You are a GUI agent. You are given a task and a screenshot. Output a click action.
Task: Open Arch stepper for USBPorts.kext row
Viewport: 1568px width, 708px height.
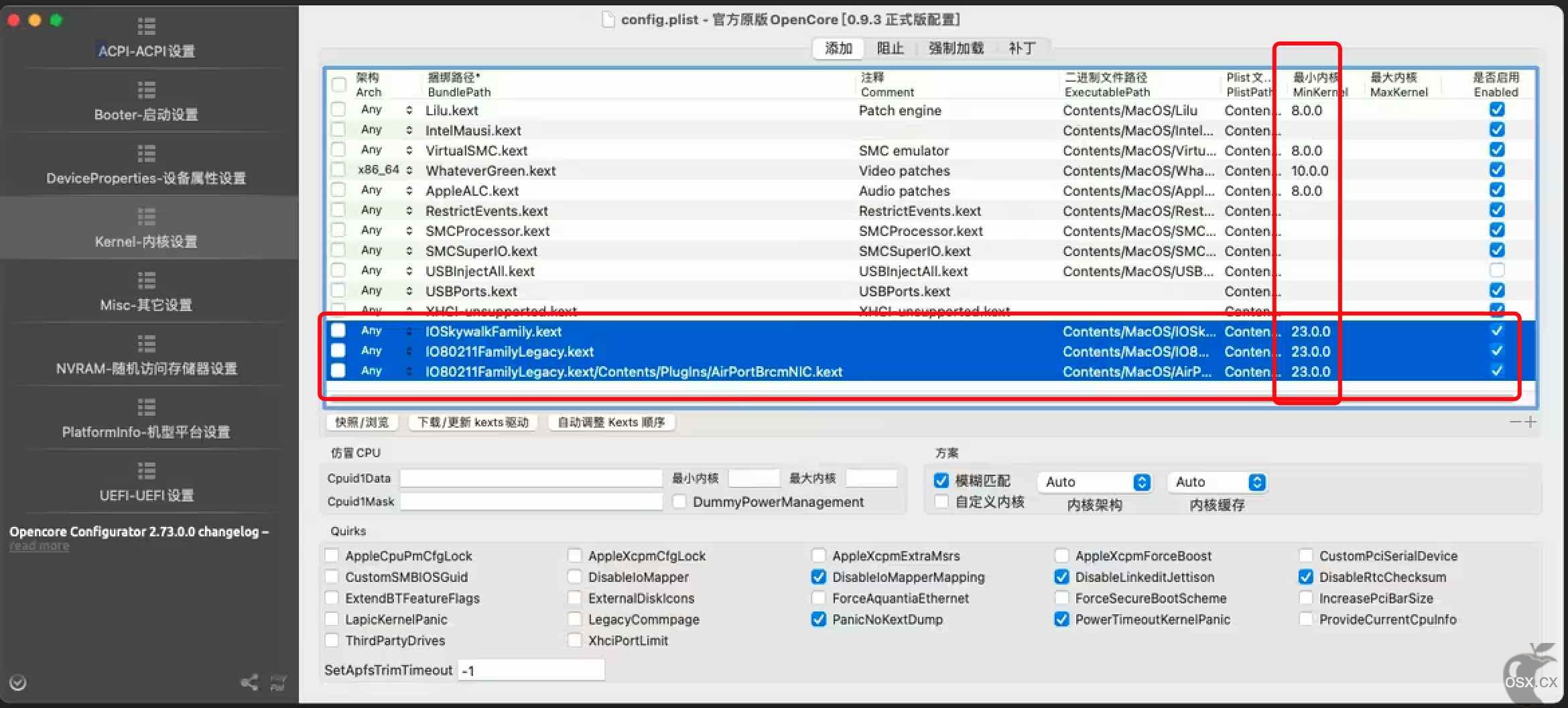(x=409, y=291)
